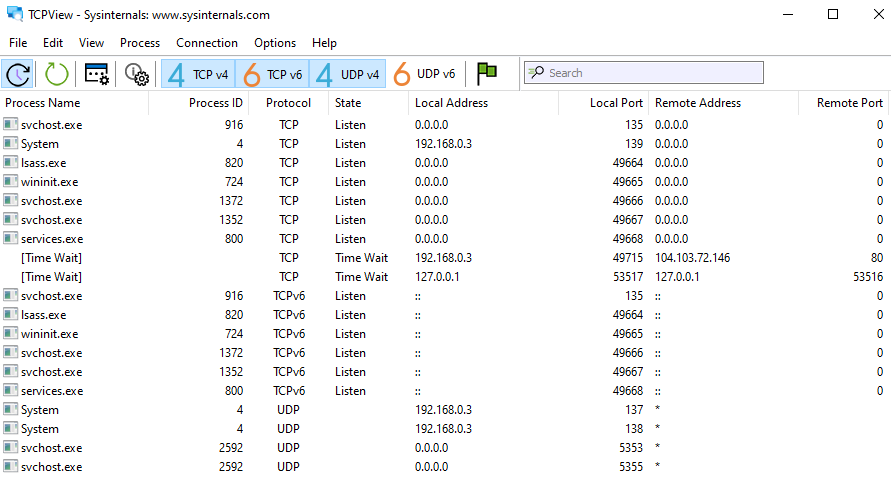Sort by Process Name column header
This screenshot has height=477, width=891.
(74, 103)
